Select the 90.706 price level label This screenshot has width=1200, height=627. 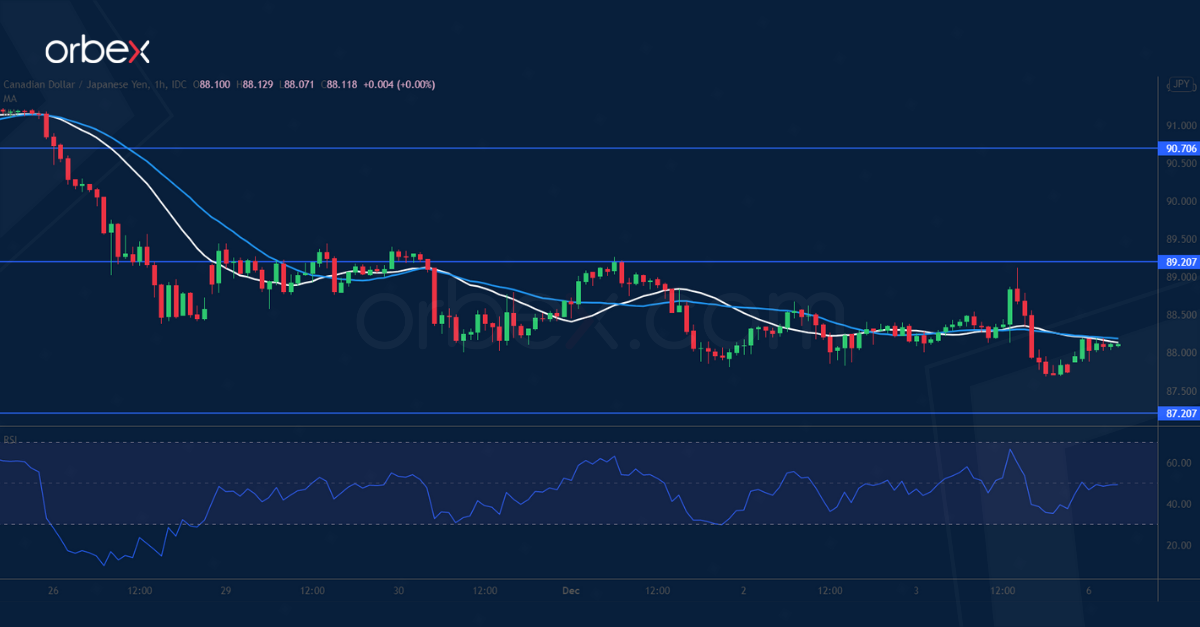point(1178,148)
